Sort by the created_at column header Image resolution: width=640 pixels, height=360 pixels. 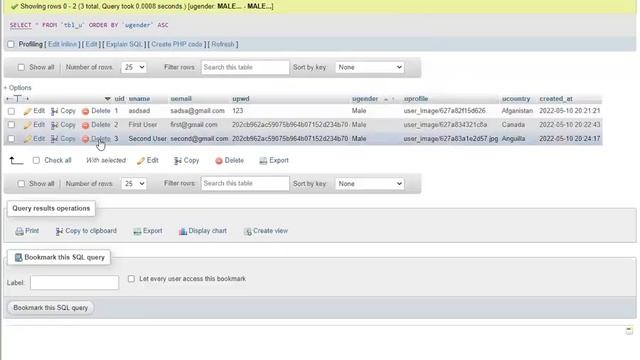click(556, 99)
